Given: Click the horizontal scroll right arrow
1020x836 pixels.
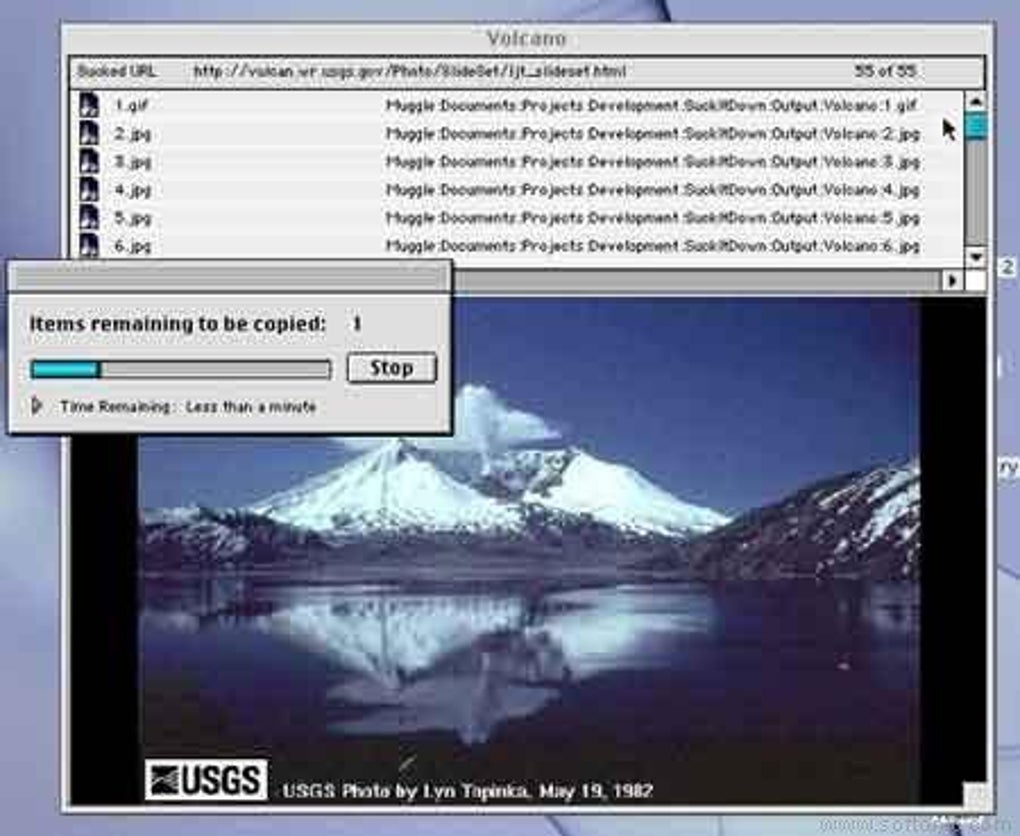Looking at the screenshot, I should [x=952, y=280].
